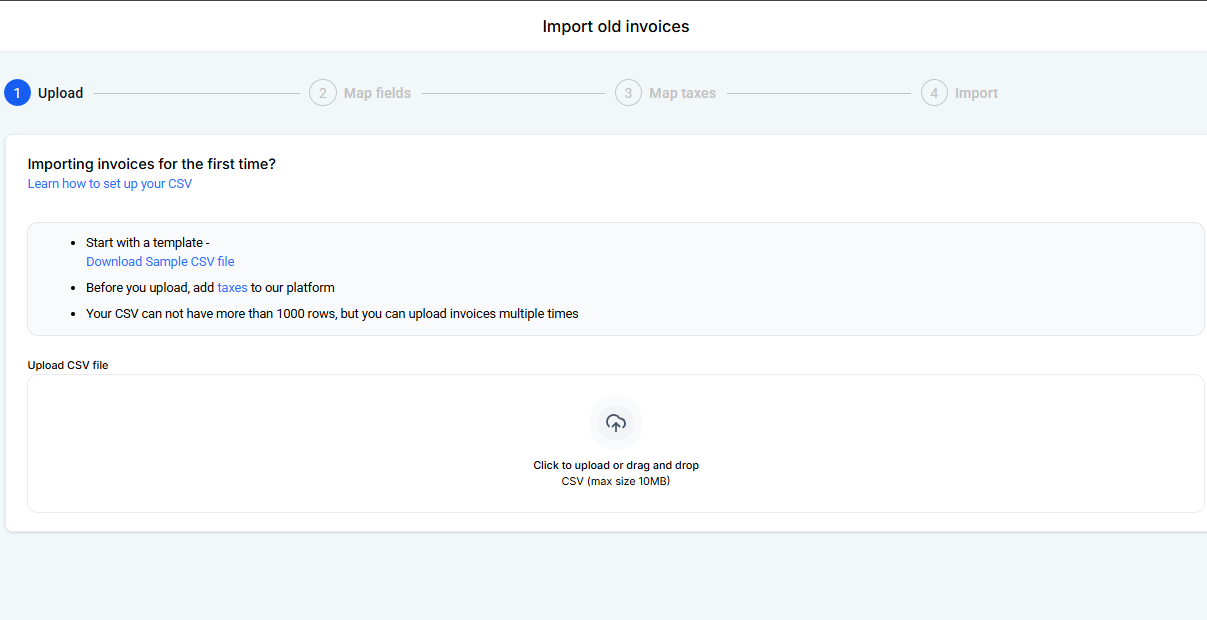1207x620 pixels.
Task: Click the progress line between Upload and Map fields
Action: pos(196,93)
